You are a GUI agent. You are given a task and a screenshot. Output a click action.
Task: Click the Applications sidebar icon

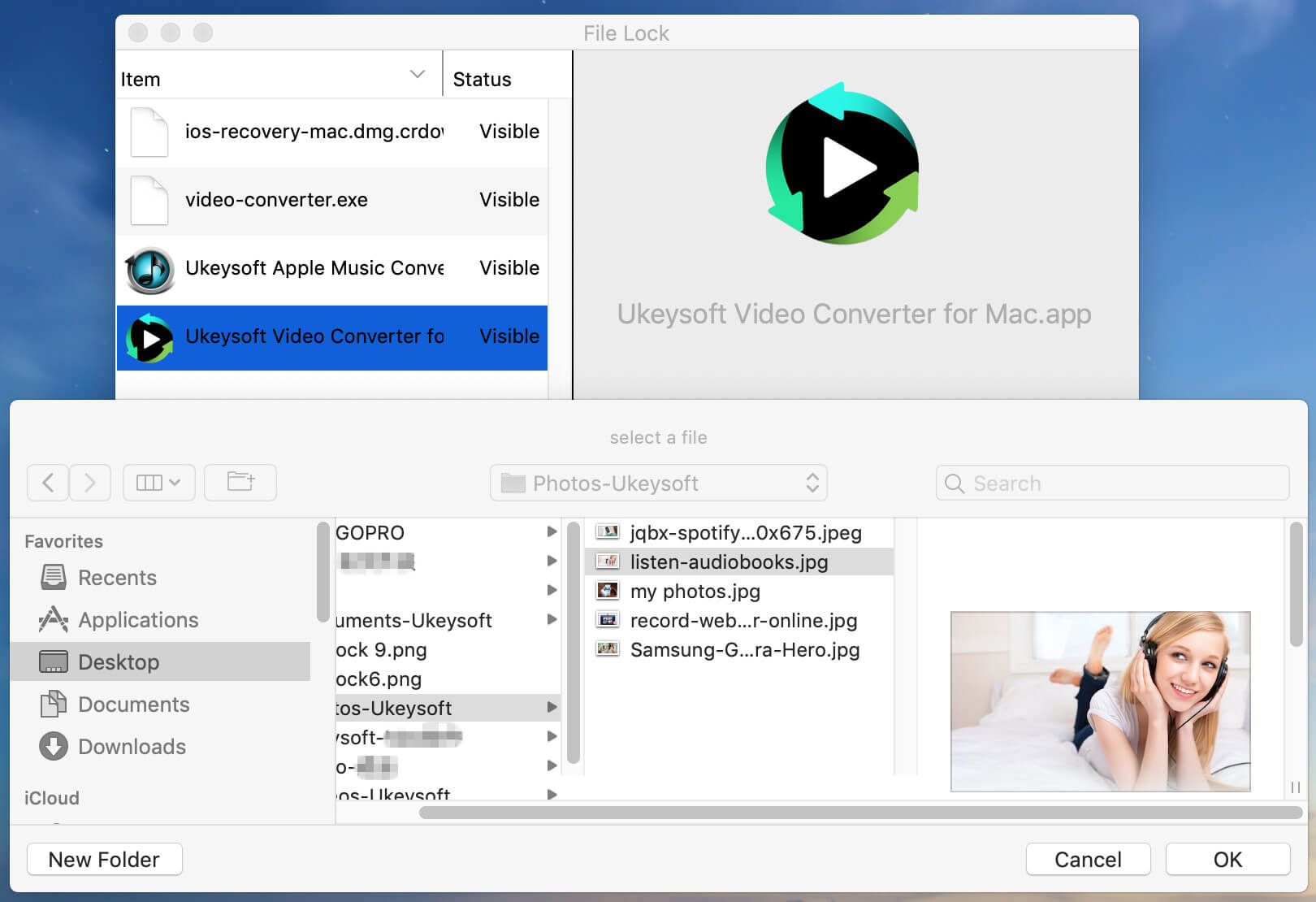pyautogui.click(x=54, y=619)
